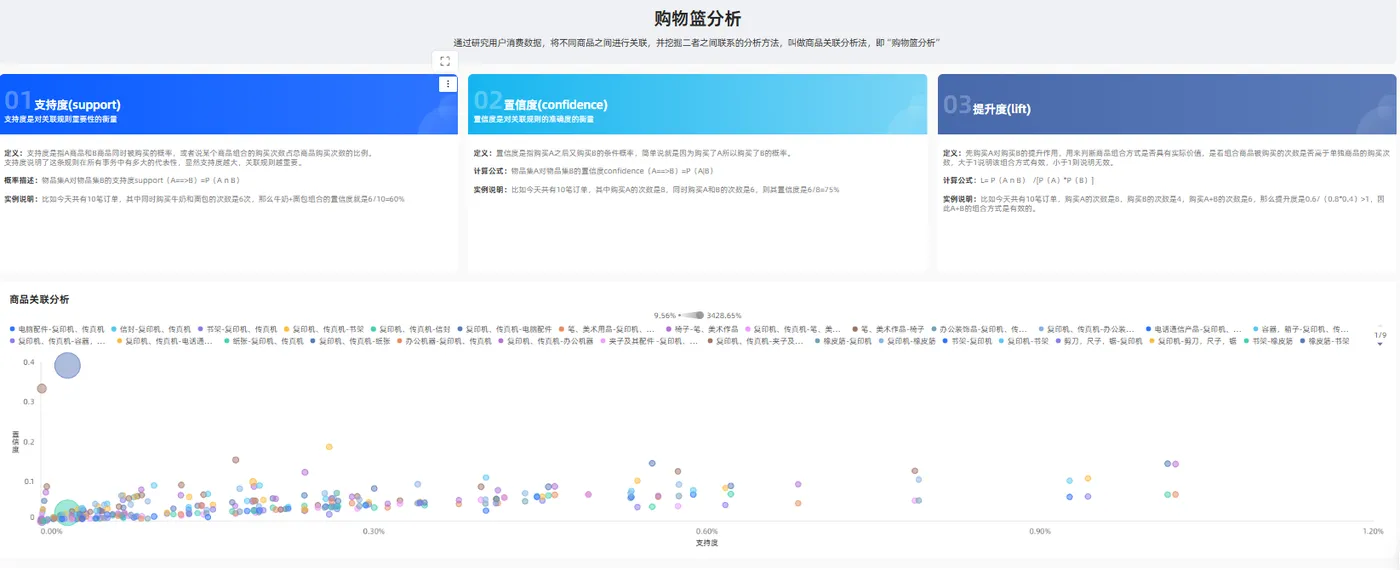Screen dimensions: 1400x570
Task: Toggle legend entry 复印机、传真机-办公机器
Action: [x=546, y=342]
